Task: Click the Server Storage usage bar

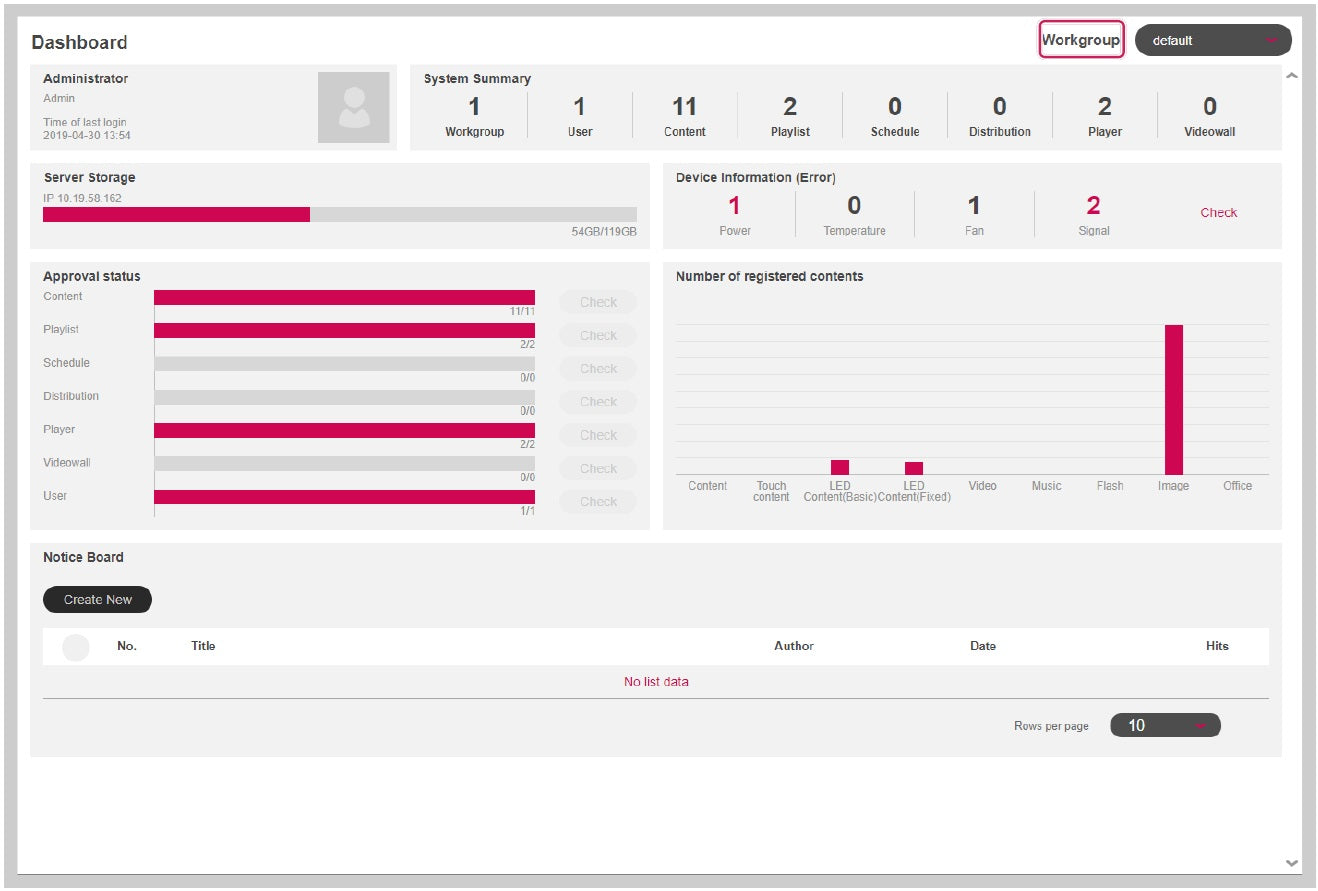Action: pos(339,215)
